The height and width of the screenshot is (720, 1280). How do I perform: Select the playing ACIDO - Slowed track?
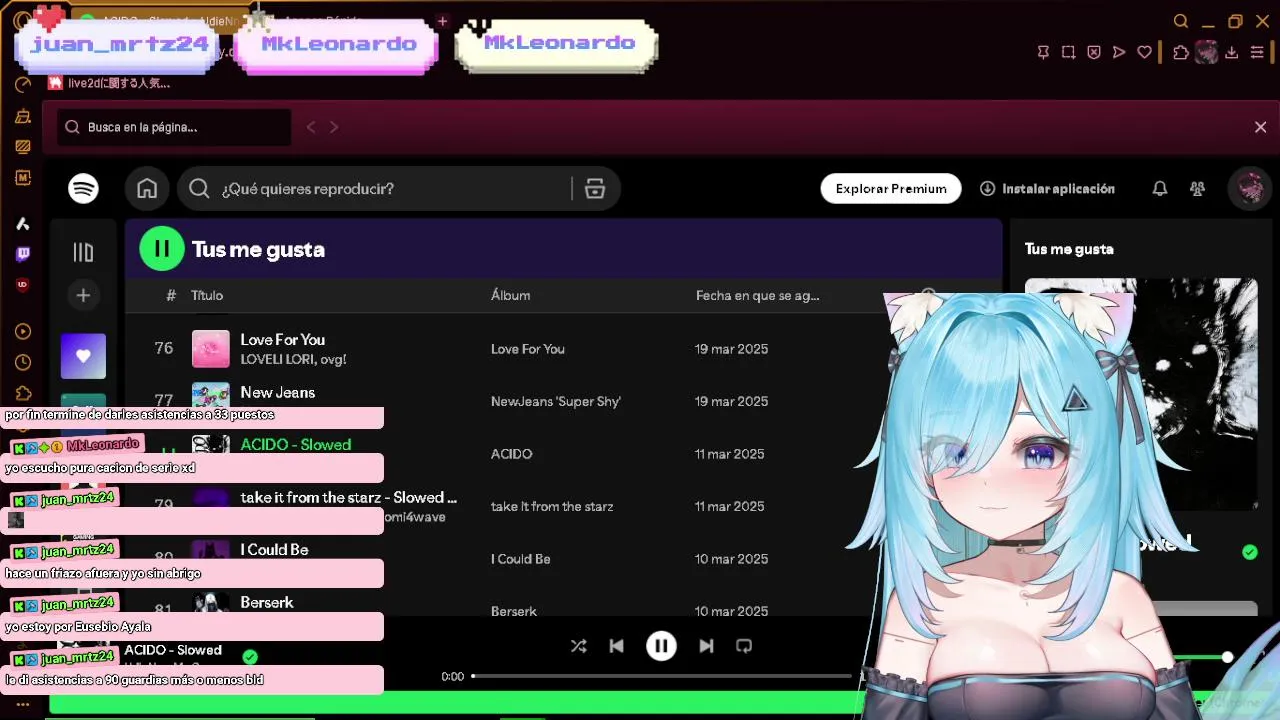pos(296,444)
